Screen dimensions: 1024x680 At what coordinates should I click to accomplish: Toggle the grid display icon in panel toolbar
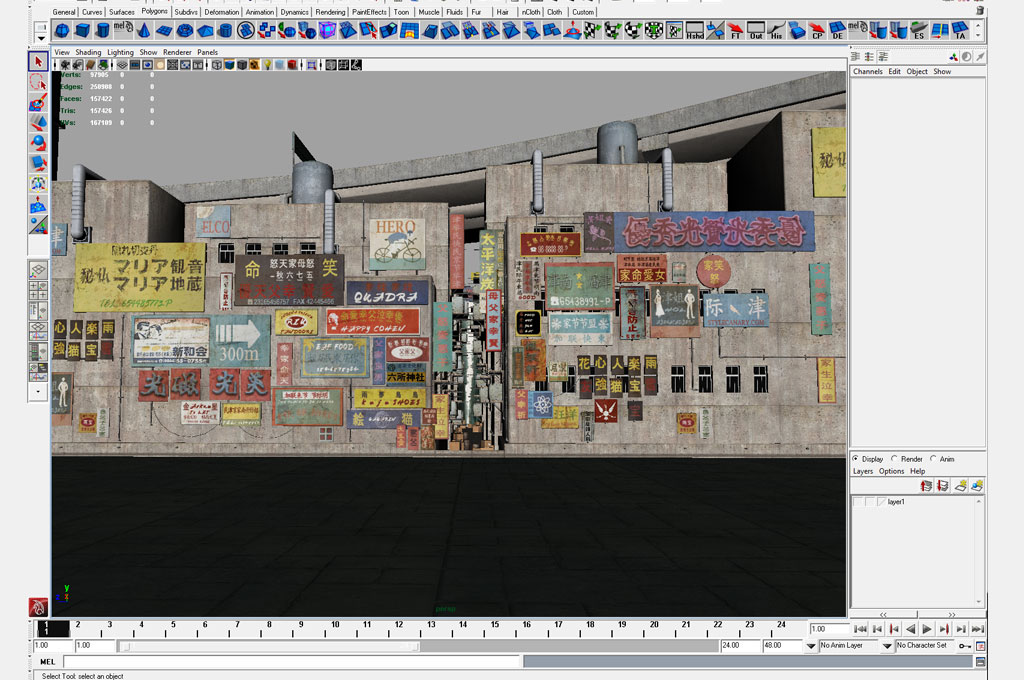pyautogui.click(x=122, y=65)
